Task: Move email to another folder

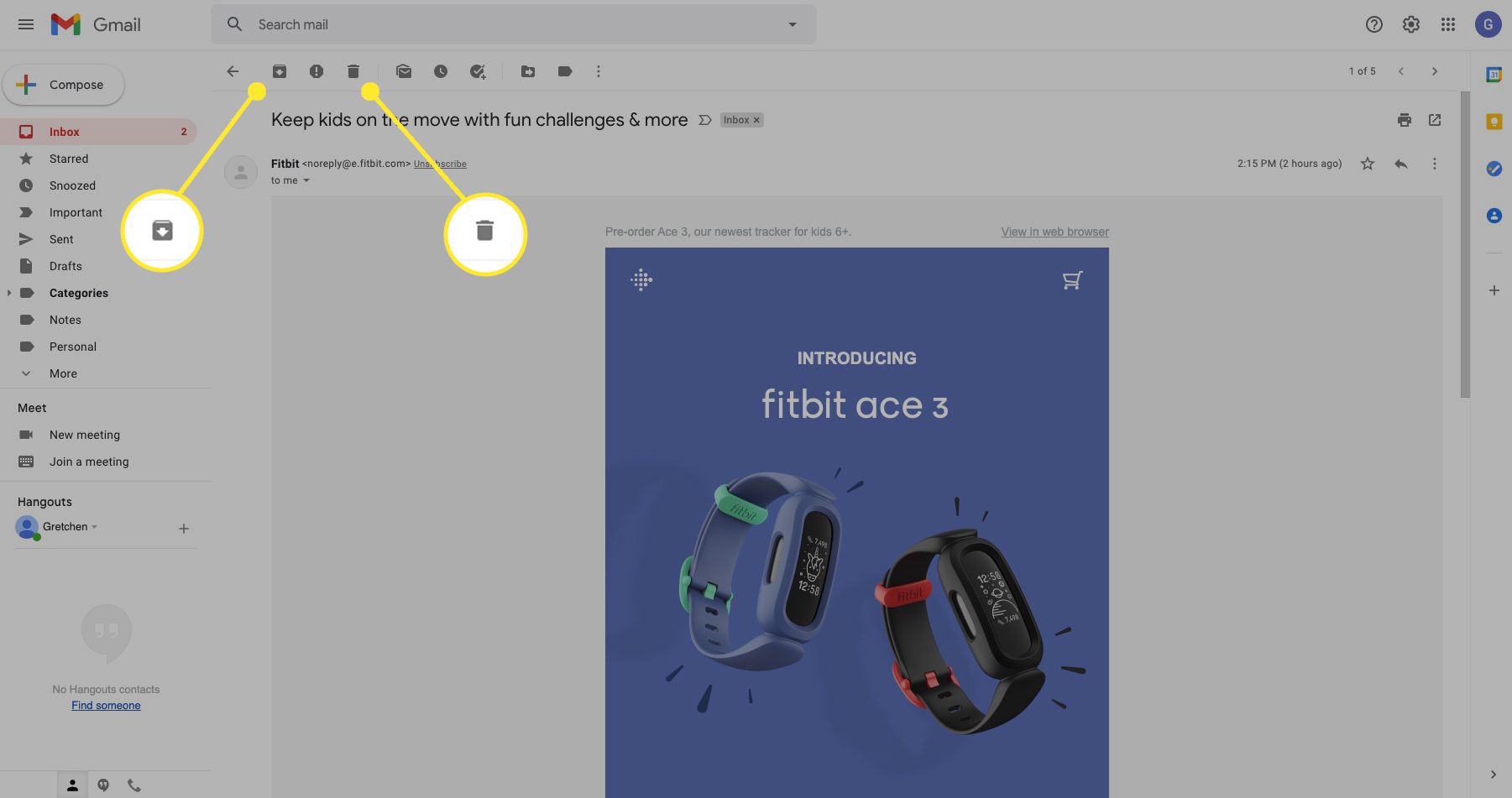Action: coord(528,71)
